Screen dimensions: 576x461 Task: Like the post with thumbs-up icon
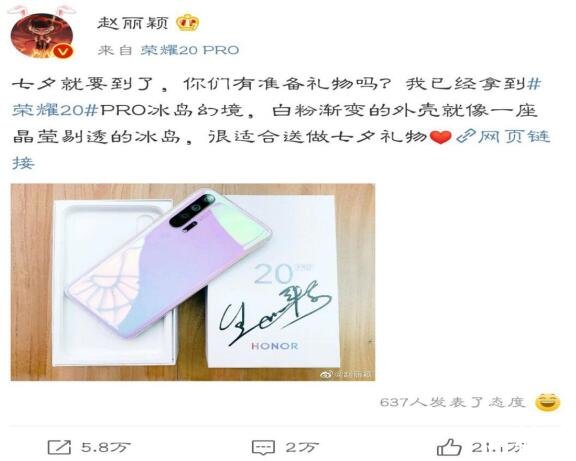(x=449, y=447)
